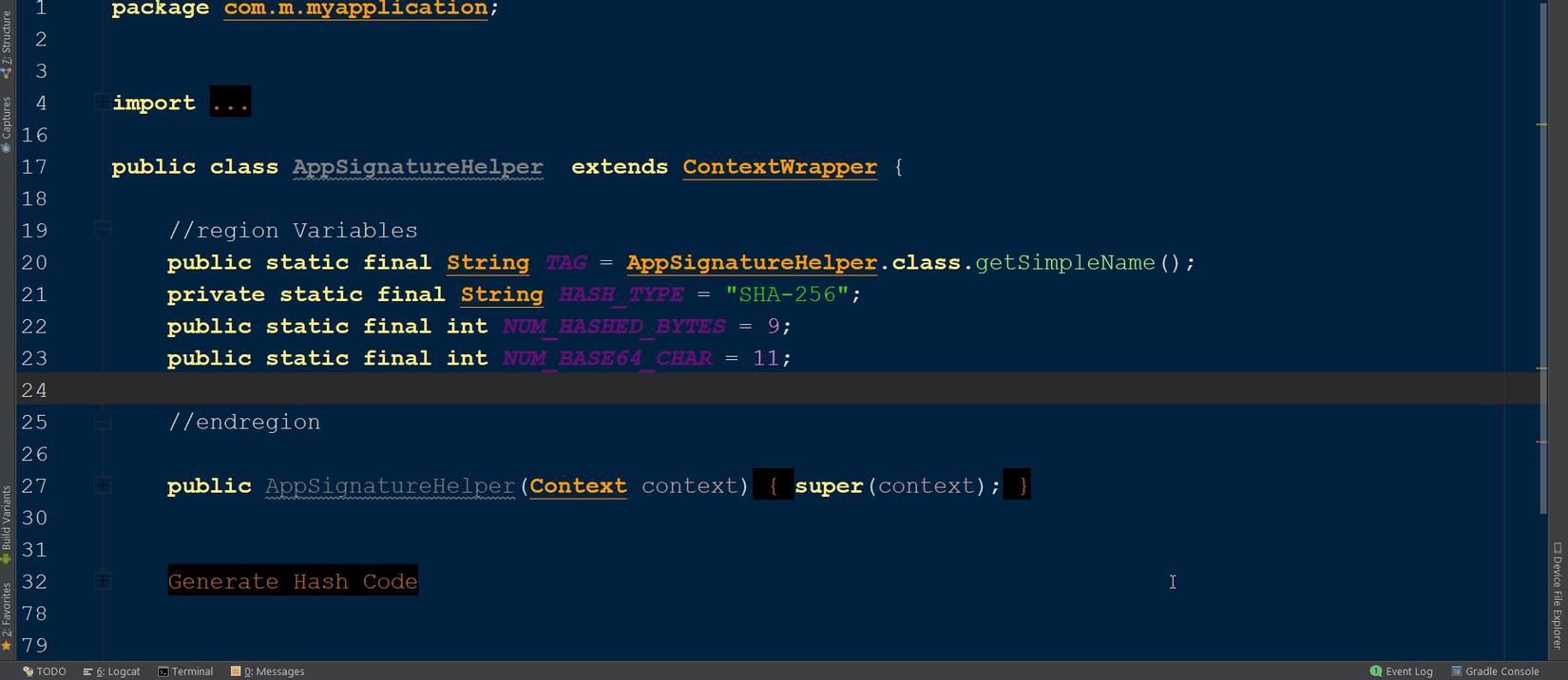Click the TAG constant name on line 20
Viewport: 1568px width, 680px height.
(565, 262)
